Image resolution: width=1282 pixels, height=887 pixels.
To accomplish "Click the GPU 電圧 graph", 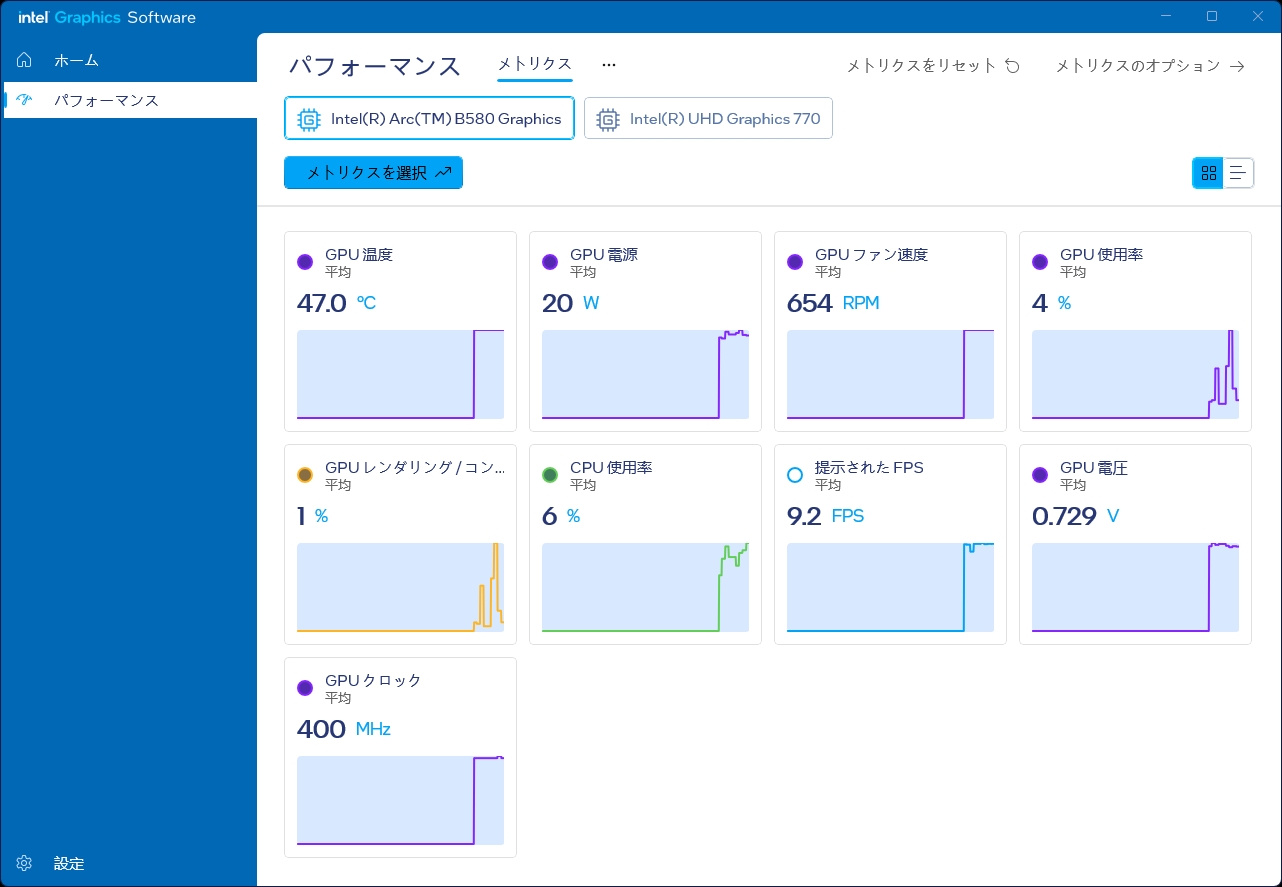I will [x=1135, y=587].
